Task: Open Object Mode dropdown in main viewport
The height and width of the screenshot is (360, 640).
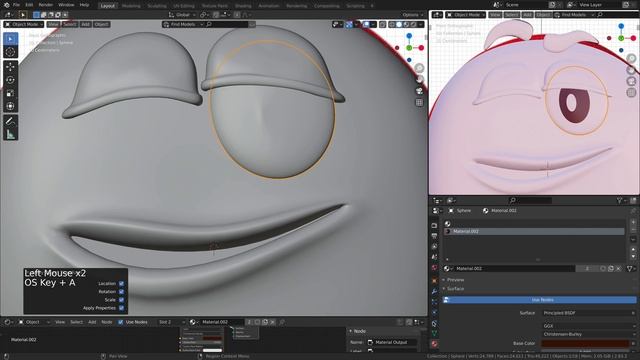Action: point(24,24)
